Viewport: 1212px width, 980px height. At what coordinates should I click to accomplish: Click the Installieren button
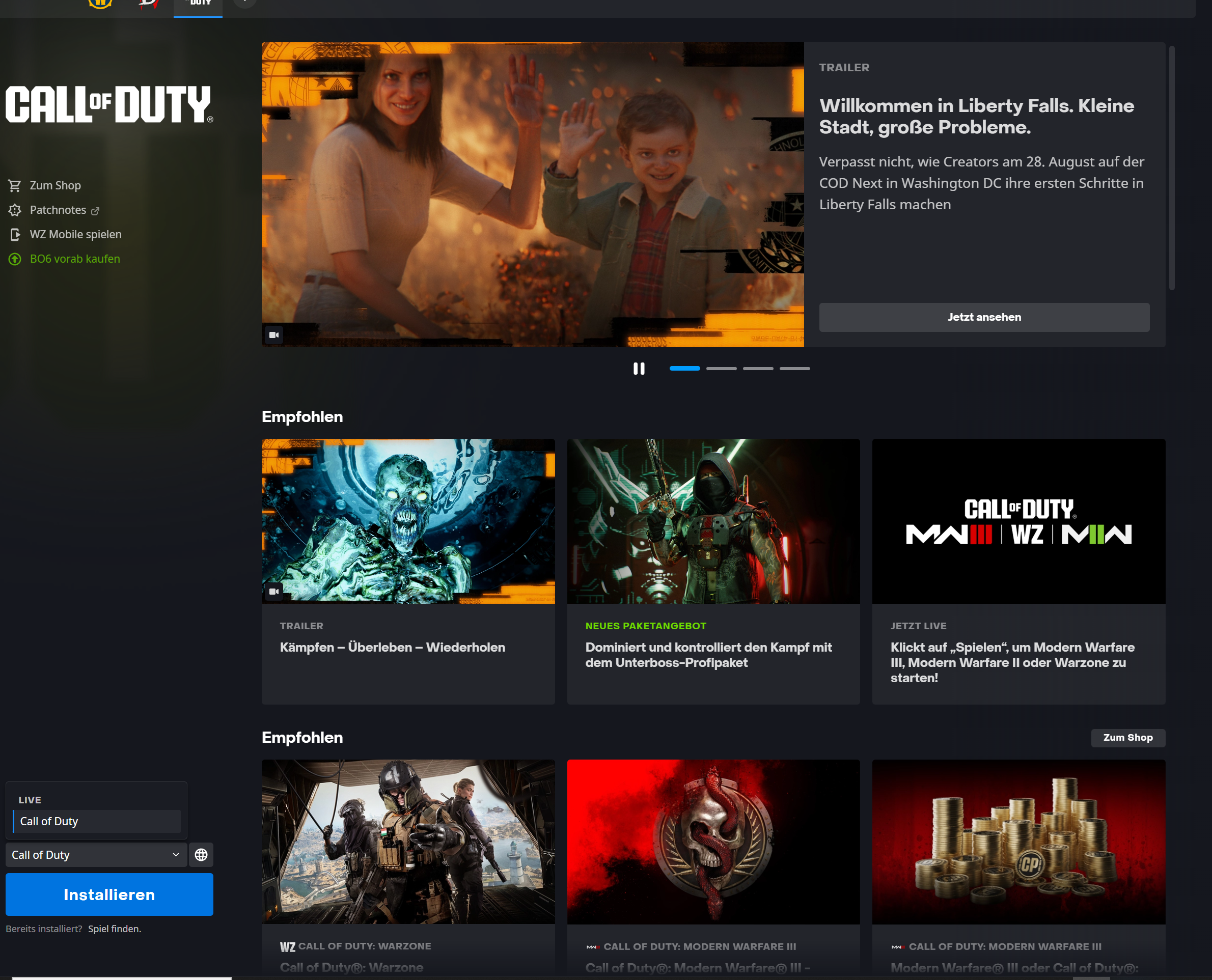(x=109, y=894)
